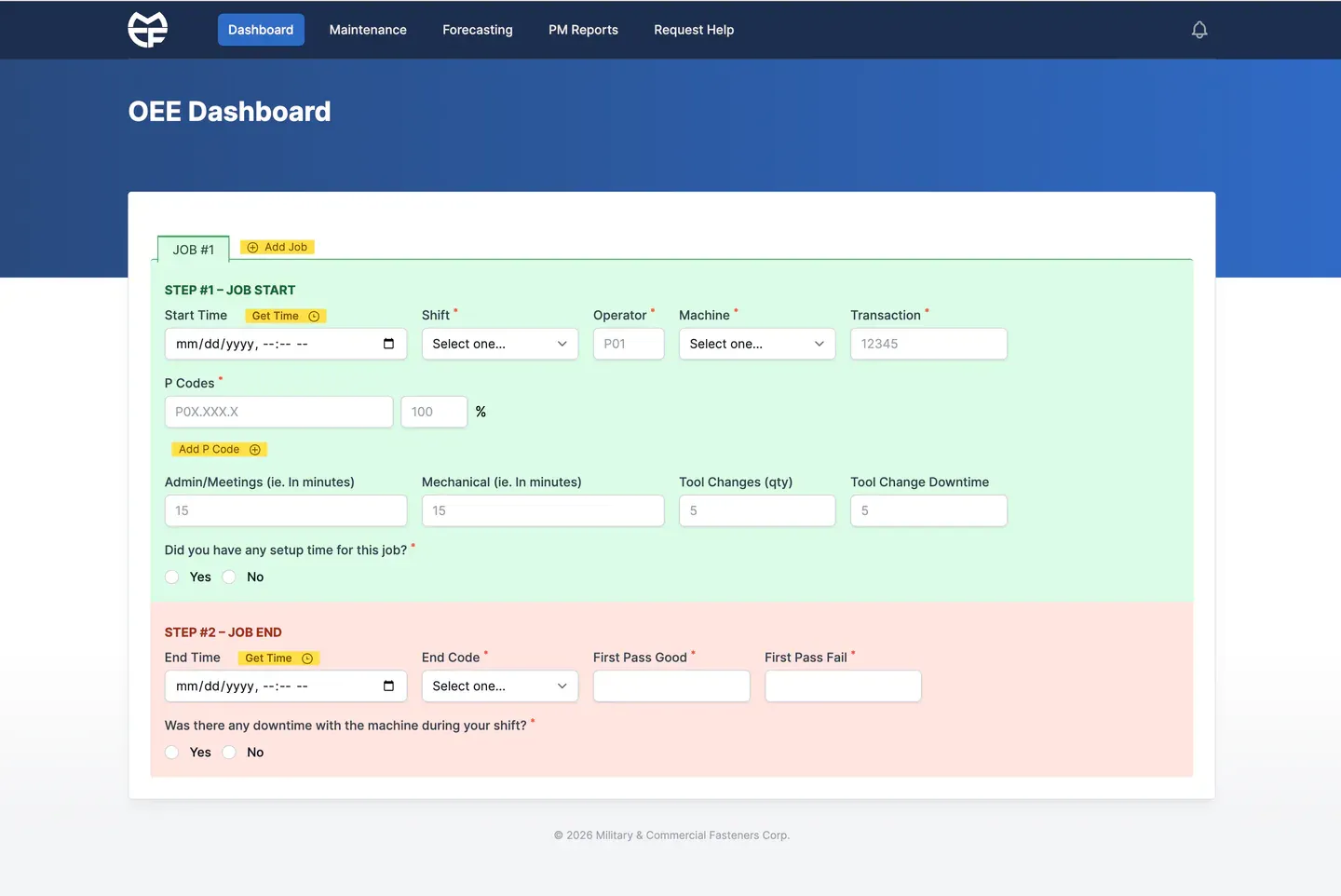Screen dimensions: 1341x896
Task: Open the Machine dropdown
Action: (x=757, y=344)
